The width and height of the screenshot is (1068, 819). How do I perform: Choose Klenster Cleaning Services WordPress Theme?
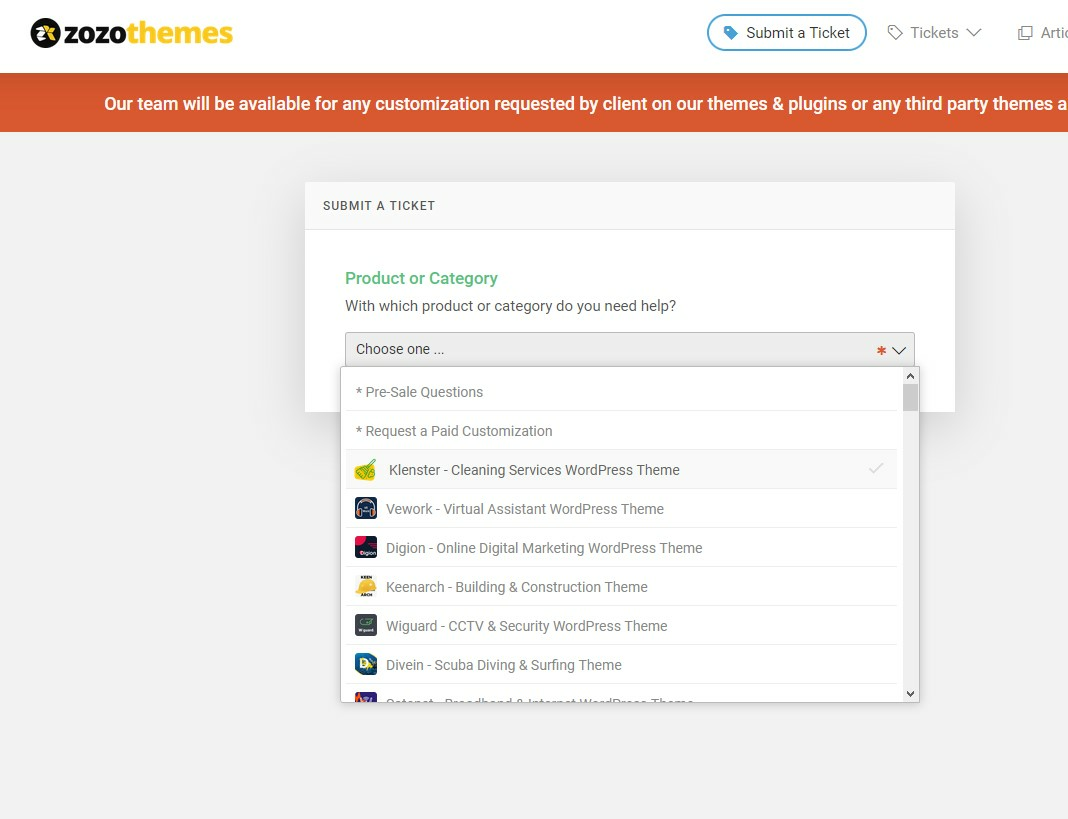(x=621, y=469)
